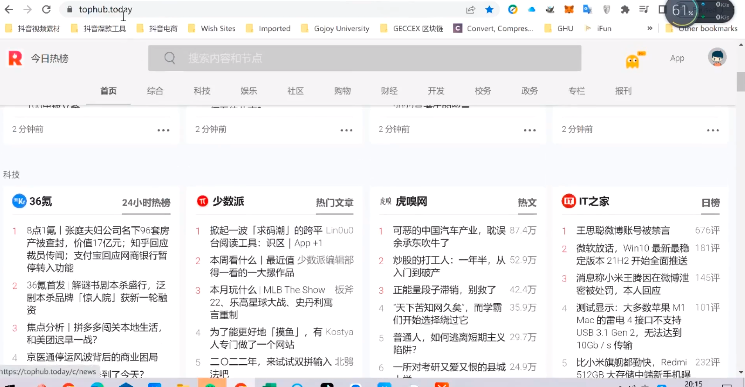The image size is (745, 387).
Task: Bookmark page with the star icon
Action: [489, 9]
